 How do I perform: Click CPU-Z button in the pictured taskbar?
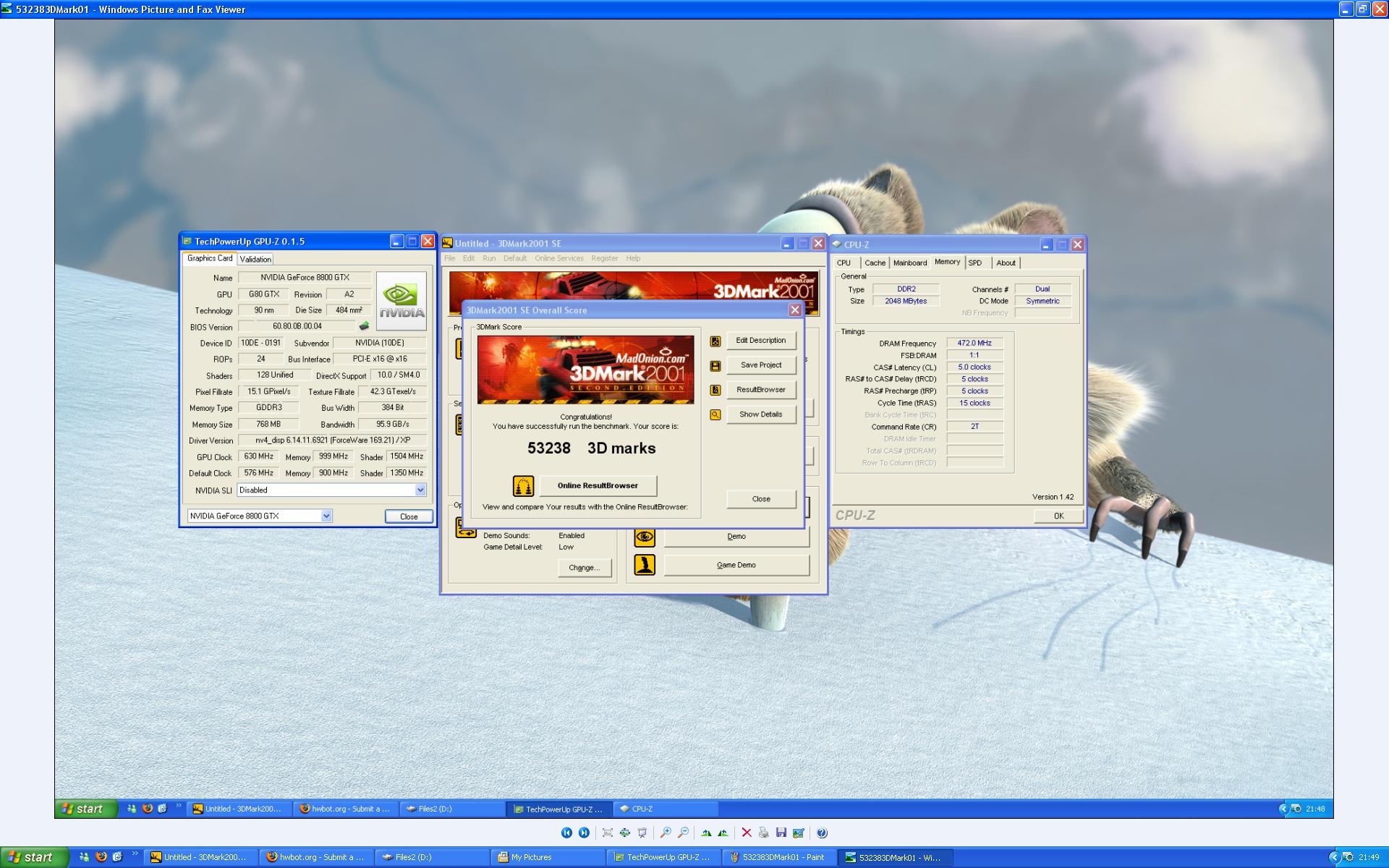click(666, 809)
